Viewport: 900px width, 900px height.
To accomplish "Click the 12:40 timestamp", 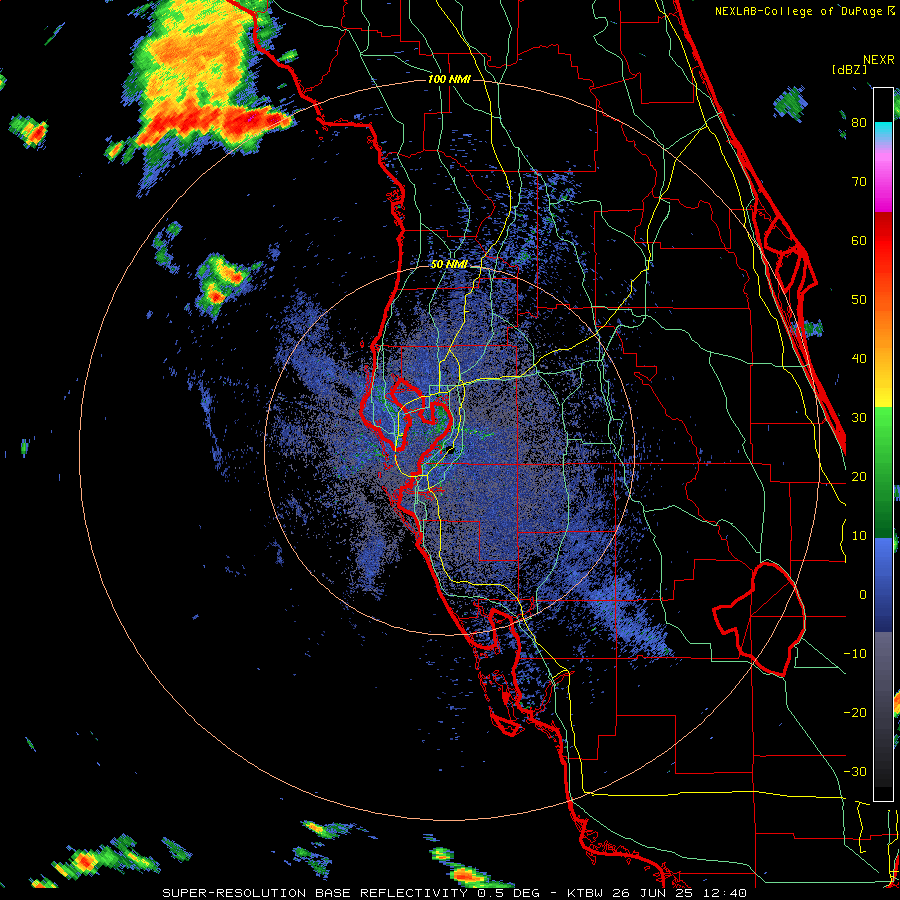I will tap(725, 893).
